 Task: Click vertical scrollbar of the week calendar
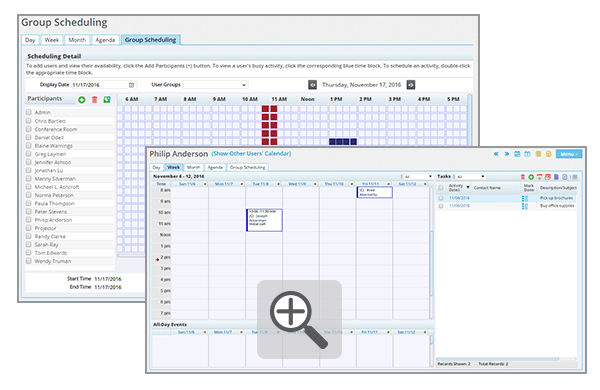pyautogui.click(x=432, y=263)
